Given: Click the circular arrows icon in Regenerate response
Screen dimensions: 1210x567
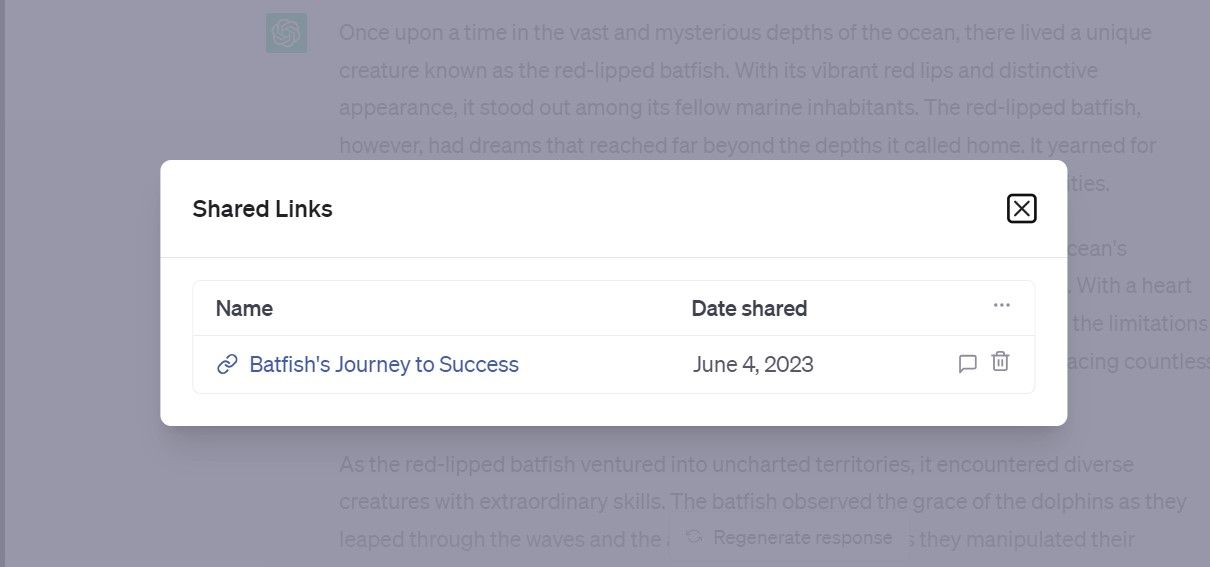Looking at the screenshot, I should pyautogui.click(x=694, y=537).
